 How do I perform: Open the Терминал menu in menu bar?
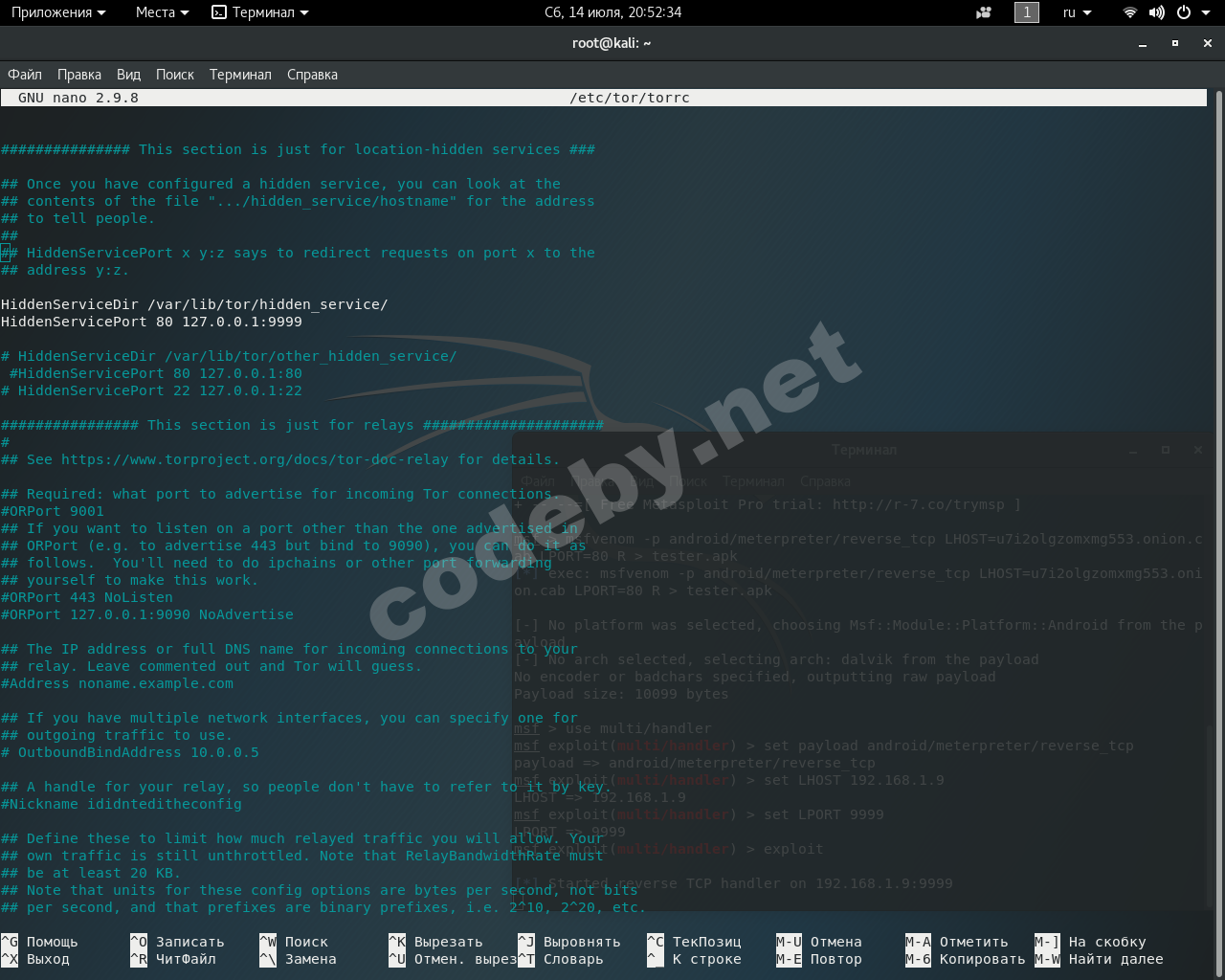240,75
